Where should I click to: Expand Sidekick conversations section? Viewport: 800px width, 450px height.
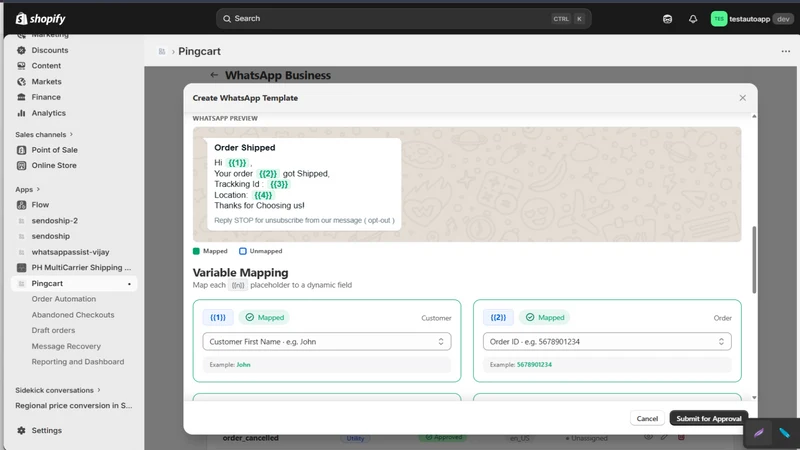click(x=58, y=390)
